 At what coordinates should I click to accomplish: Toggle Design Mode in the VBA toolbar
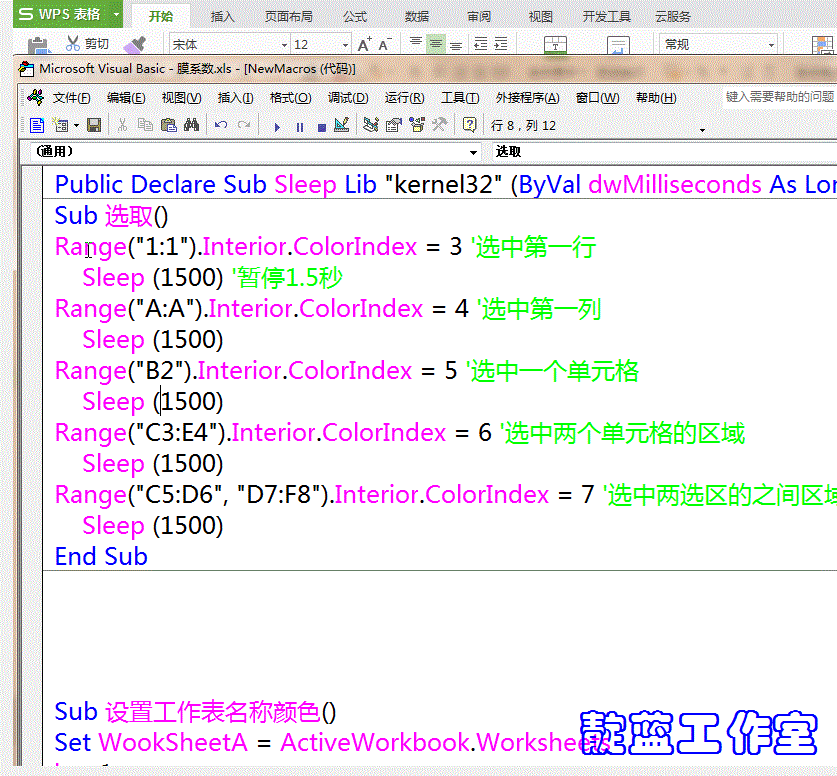click(341, 124)
